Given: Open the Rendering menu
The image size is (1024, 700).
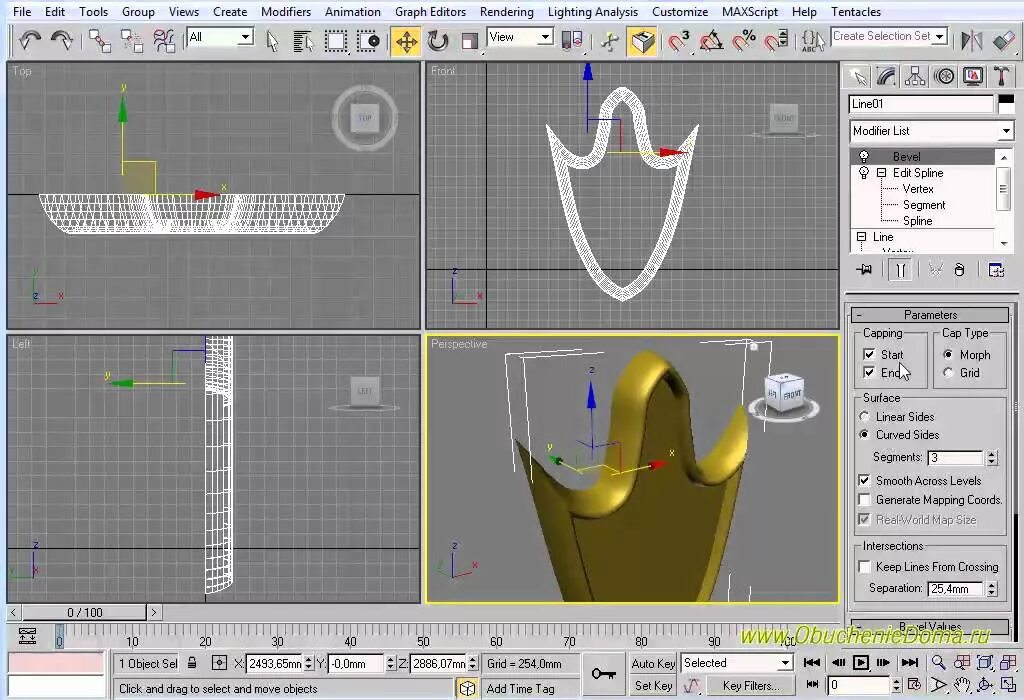Looking at the screenshot, I should click(x=506, y=12).
